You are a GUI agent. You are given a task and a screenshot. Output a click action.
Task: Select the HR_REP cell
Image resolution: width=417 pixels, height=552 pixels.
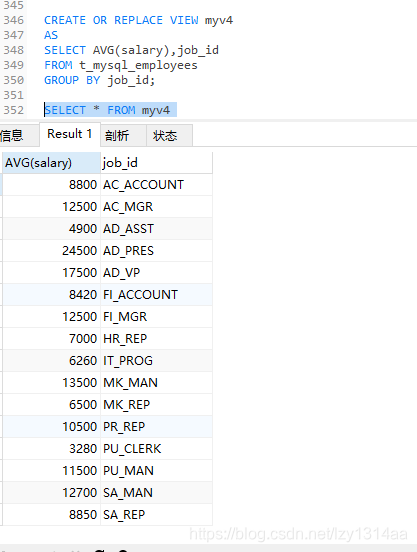click(156, 339)
